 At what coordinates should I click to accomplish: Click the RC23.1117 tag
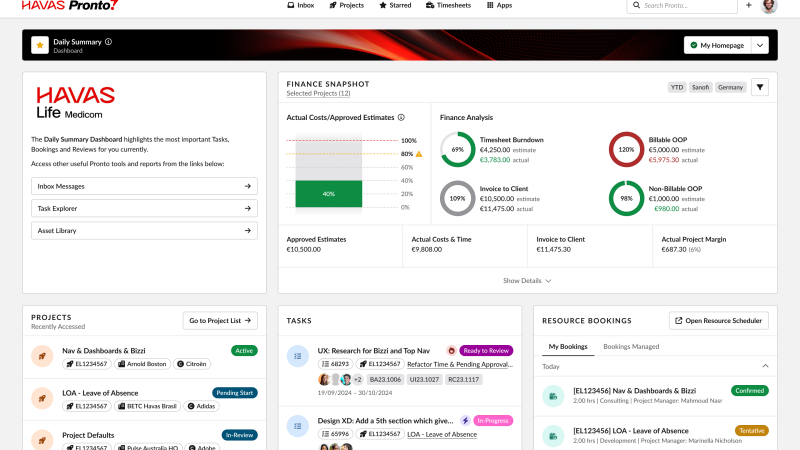(x=463, y=380)
